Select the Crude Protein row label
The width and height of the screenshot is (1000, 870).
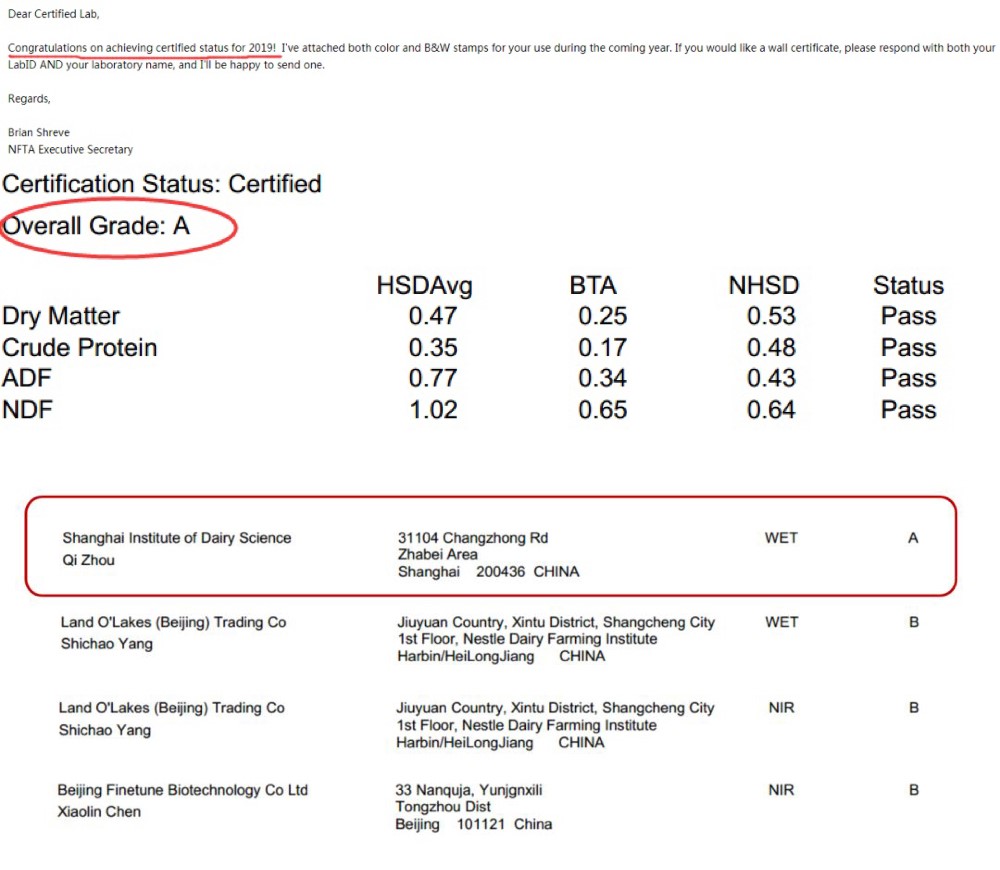(x=80, y=348)
